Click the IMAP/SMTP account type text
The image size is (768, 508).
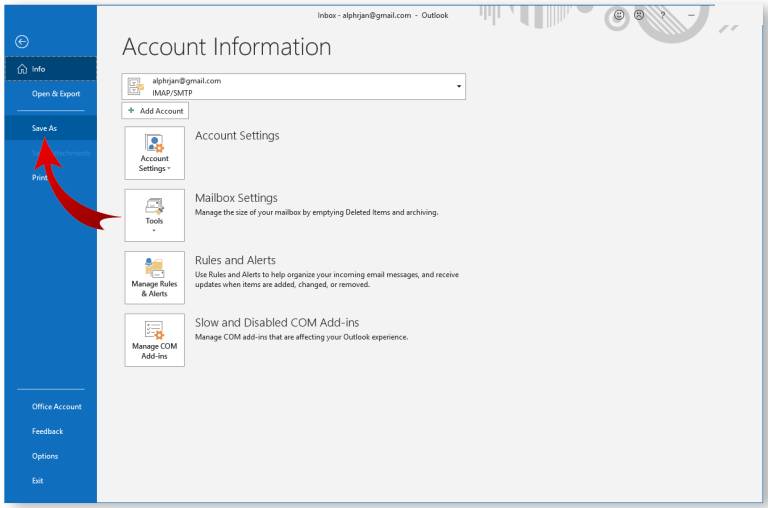[x=172, y=93]
